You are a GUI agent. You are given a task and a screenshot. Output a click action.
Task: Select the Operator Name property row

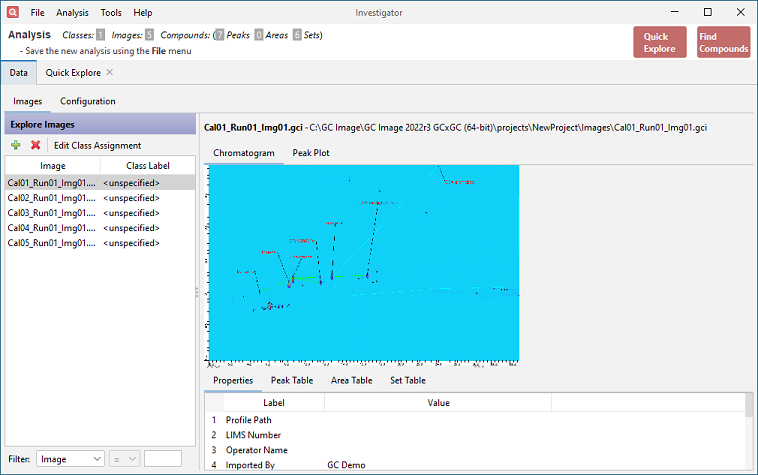(475, 450)
